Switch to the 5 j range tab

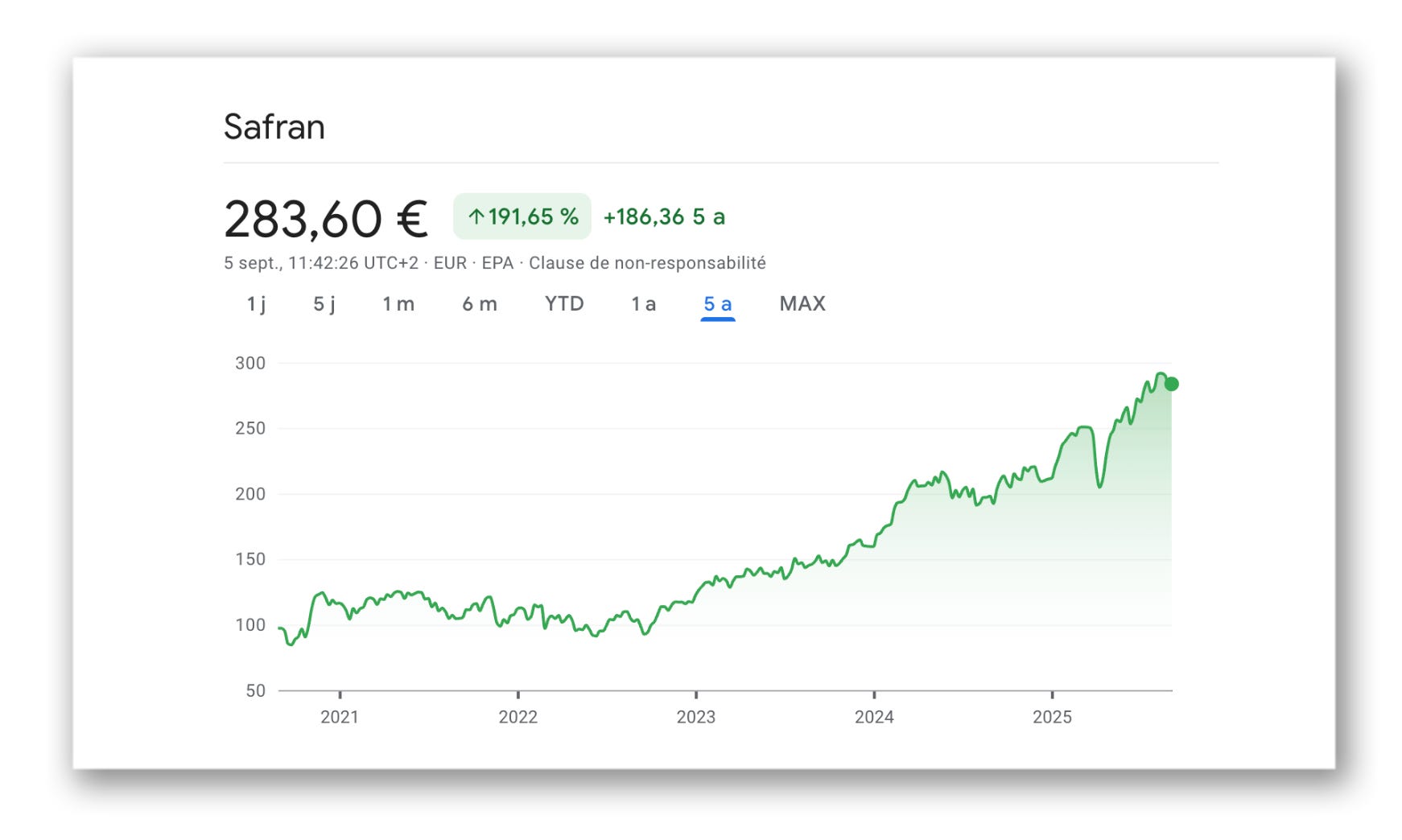point(324,304)
